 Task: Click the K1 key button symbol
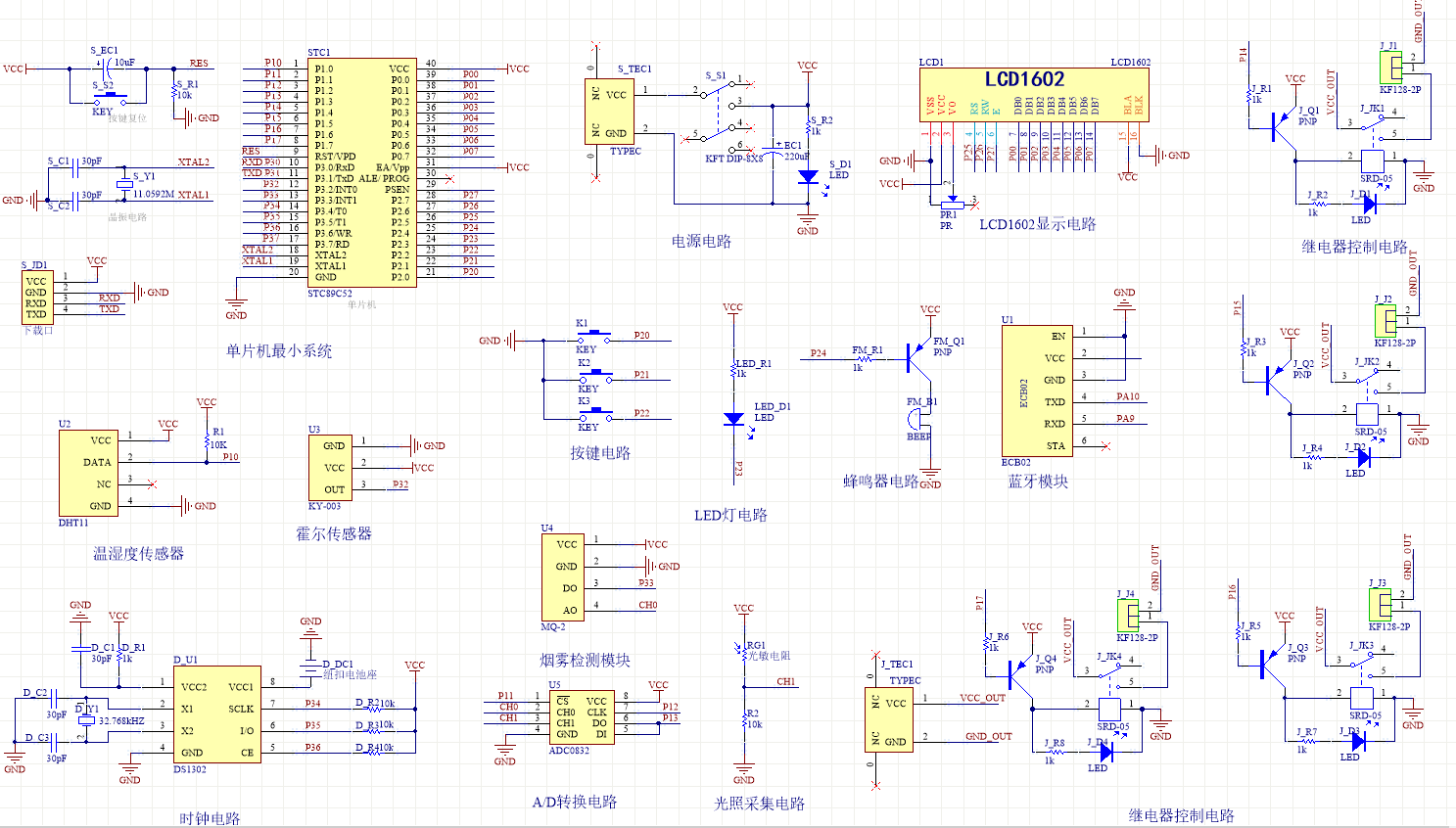592,337
